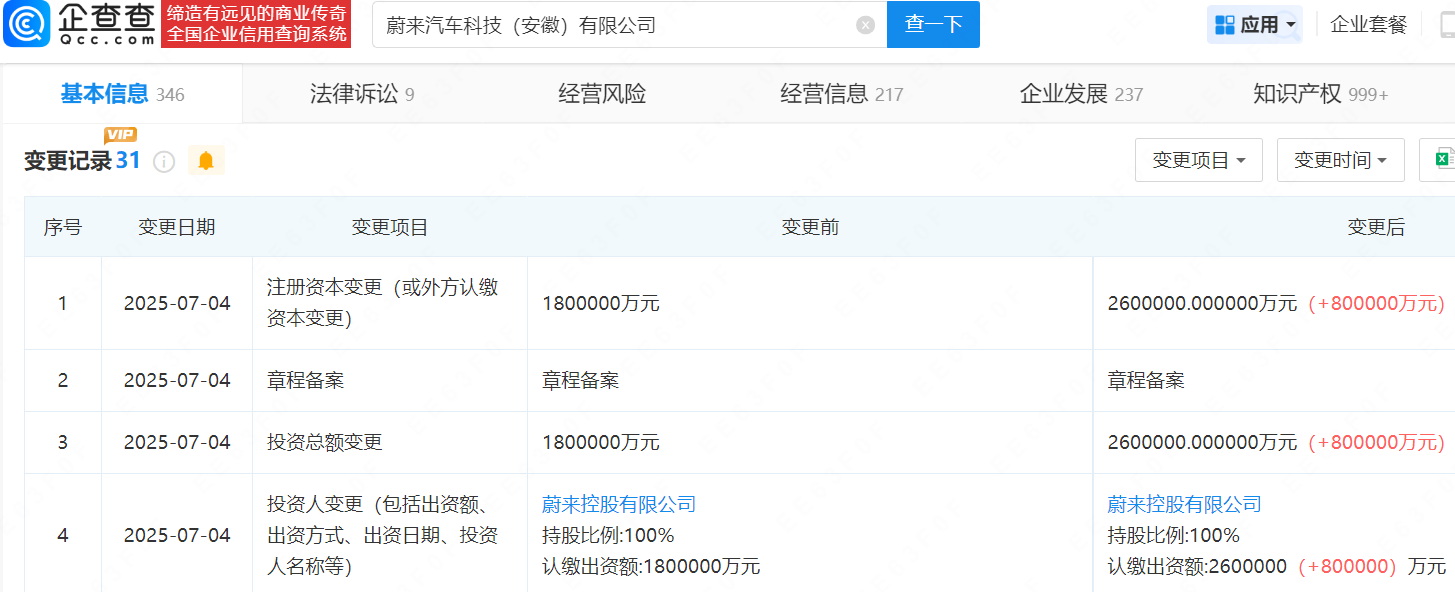Open 蔚来控股有限公司 link in 变更后 column
This screenshot has height=592, width=1455.
pyautogui.click(x=1184, y=505)
